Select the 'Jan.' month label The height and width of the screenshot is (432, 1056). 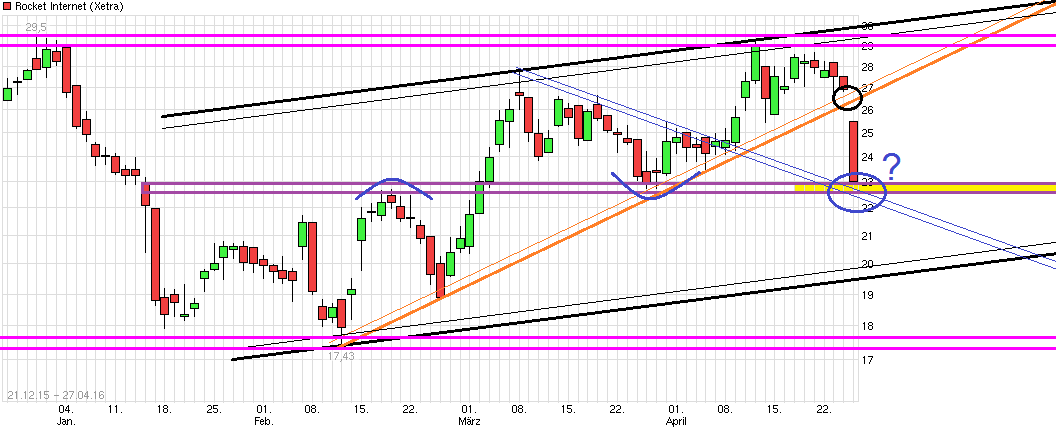tap(66, 421)
